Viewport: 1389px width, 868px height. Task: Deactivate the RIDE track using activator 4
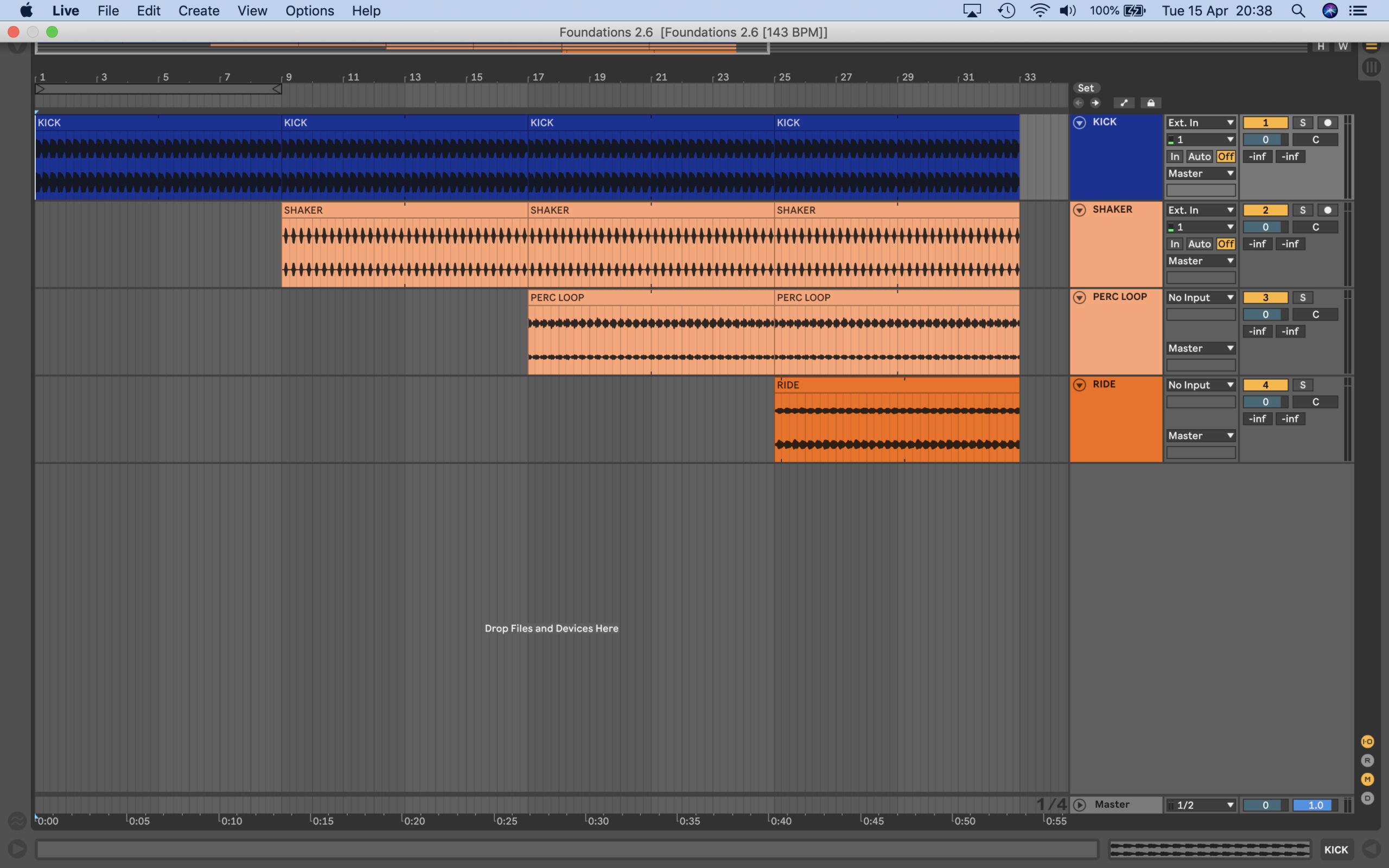tap(1265, 385)
